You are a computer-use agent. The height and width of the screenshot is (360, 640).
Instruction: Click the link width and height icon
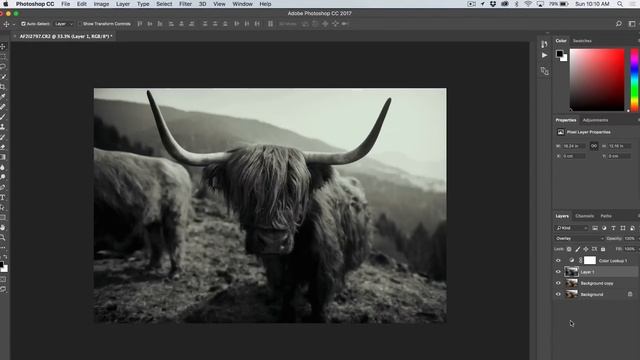click(594, 146)
